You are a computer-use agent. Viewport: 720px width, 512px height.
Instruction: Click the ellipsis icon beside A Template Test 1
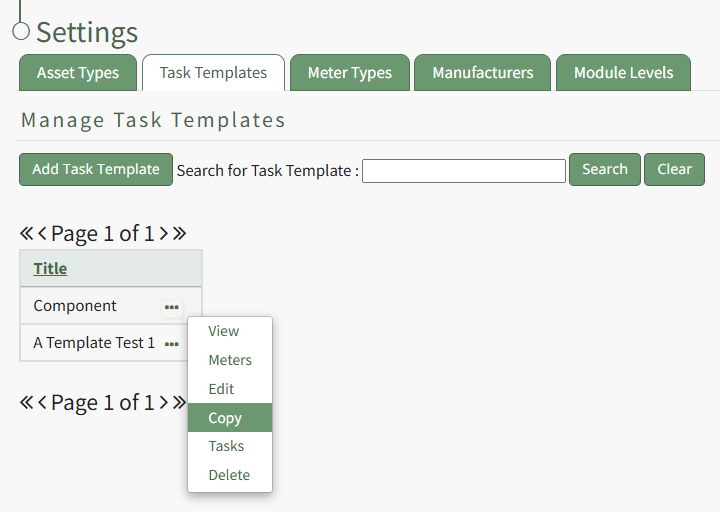pos(172,343)
